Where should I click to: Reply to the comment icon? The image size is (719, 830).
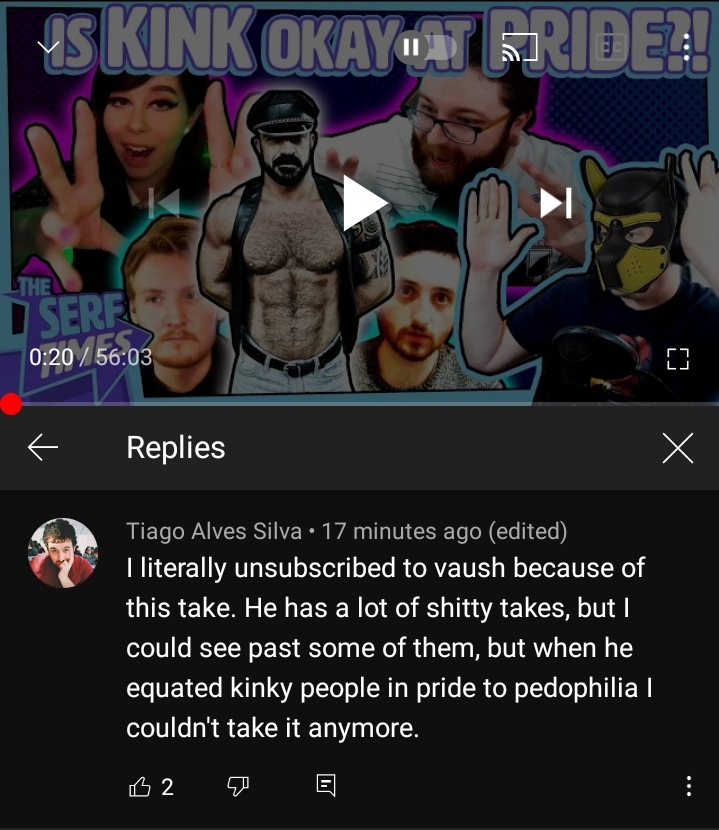(x=326, y=785)
